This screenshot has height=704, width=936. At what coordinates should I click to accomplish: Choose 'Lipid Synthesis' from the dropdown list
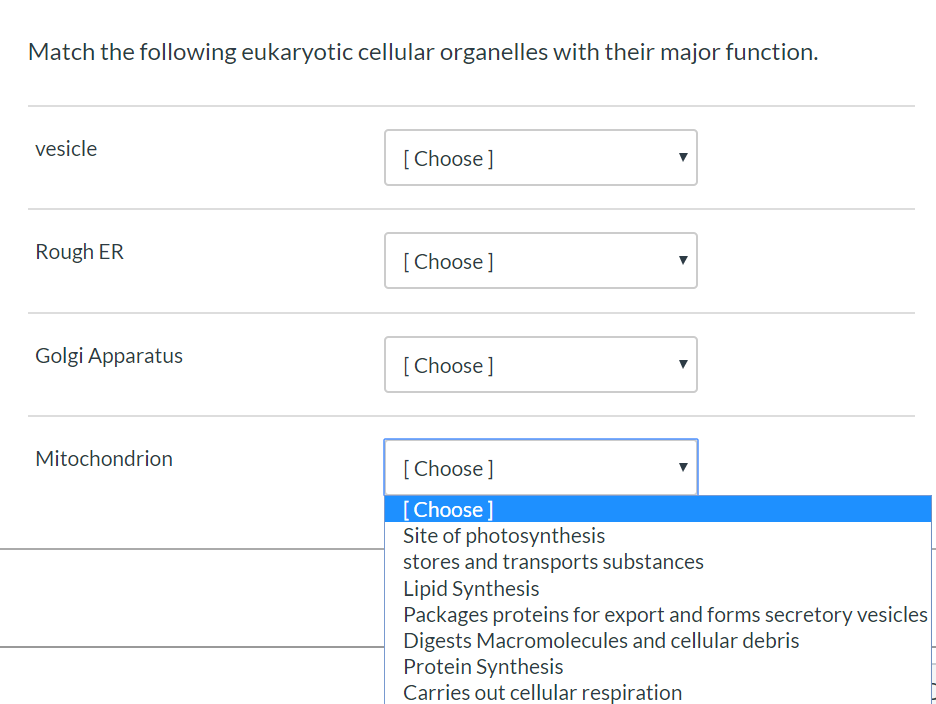[471, 588]
